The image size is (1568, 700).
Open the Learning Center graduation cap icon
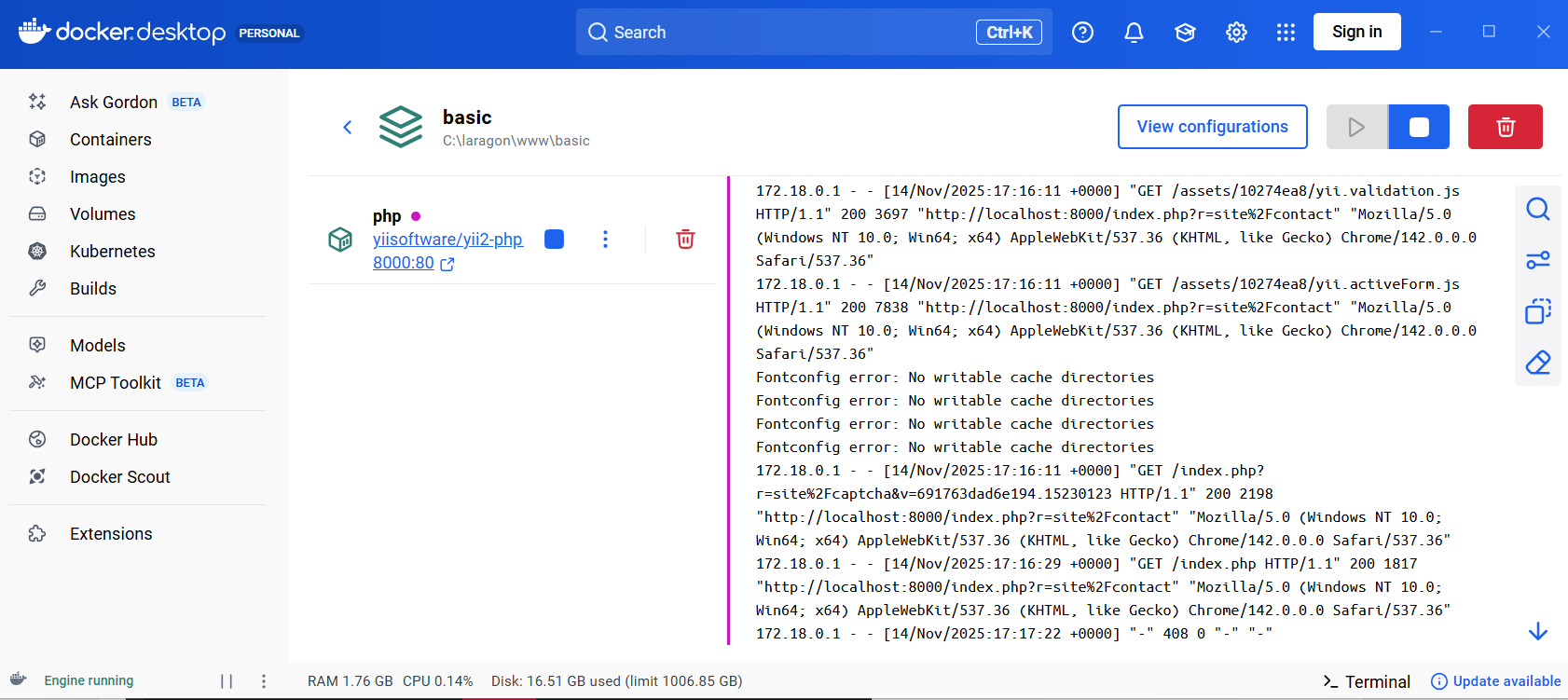pos(1185,33)
